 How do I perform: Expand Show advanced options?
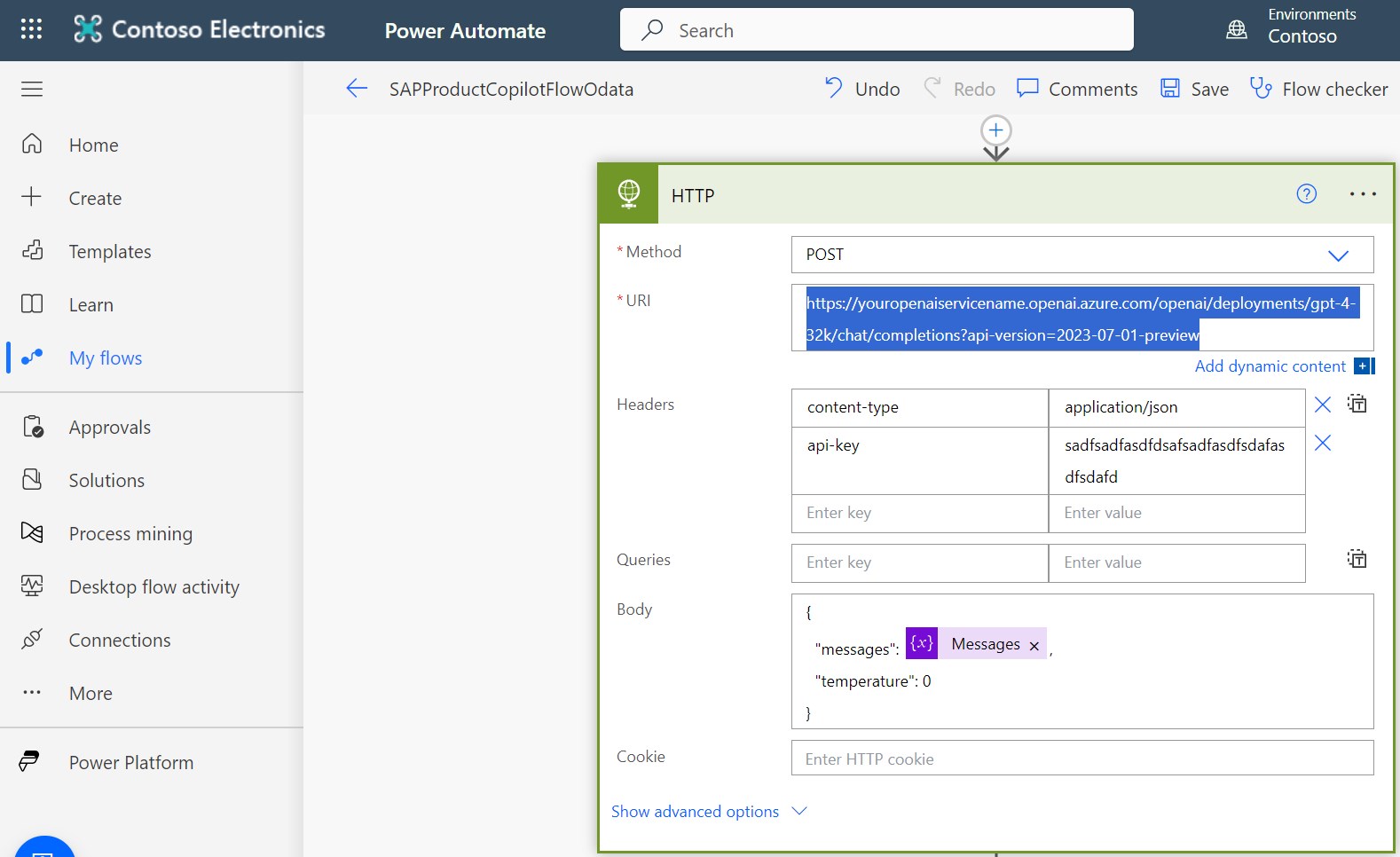pyautogui.click(x=709, y=812)
